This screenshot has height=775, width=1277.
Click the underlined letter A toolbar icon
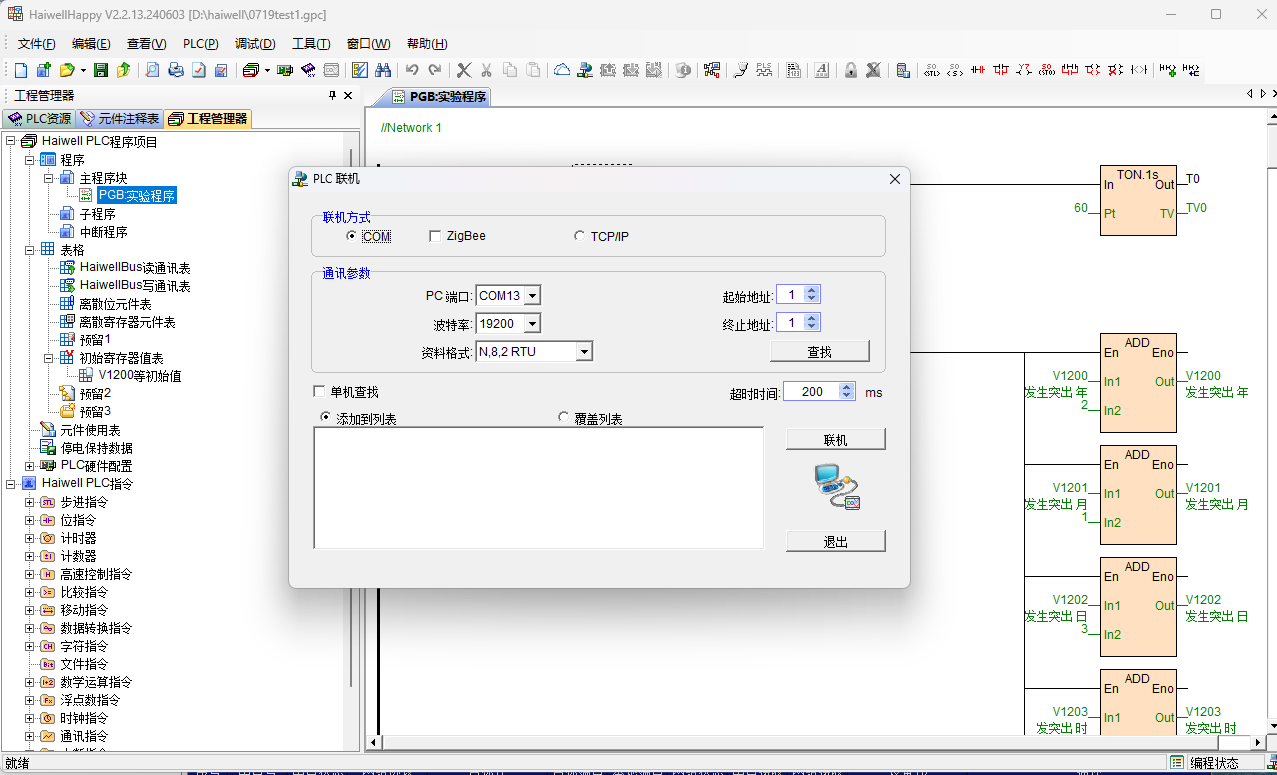click(x=821, y=70)
